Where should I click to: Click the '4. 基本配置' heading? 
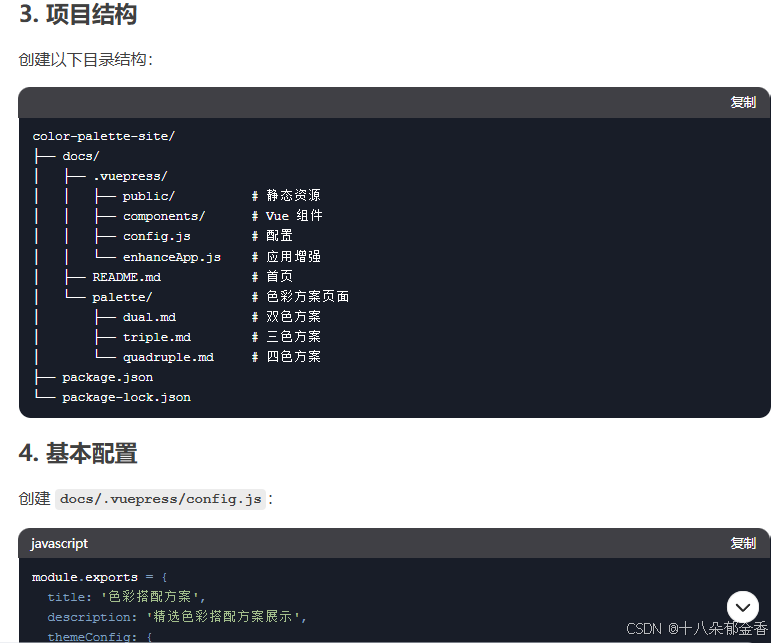pyautogui.click(x=78, y=453)
